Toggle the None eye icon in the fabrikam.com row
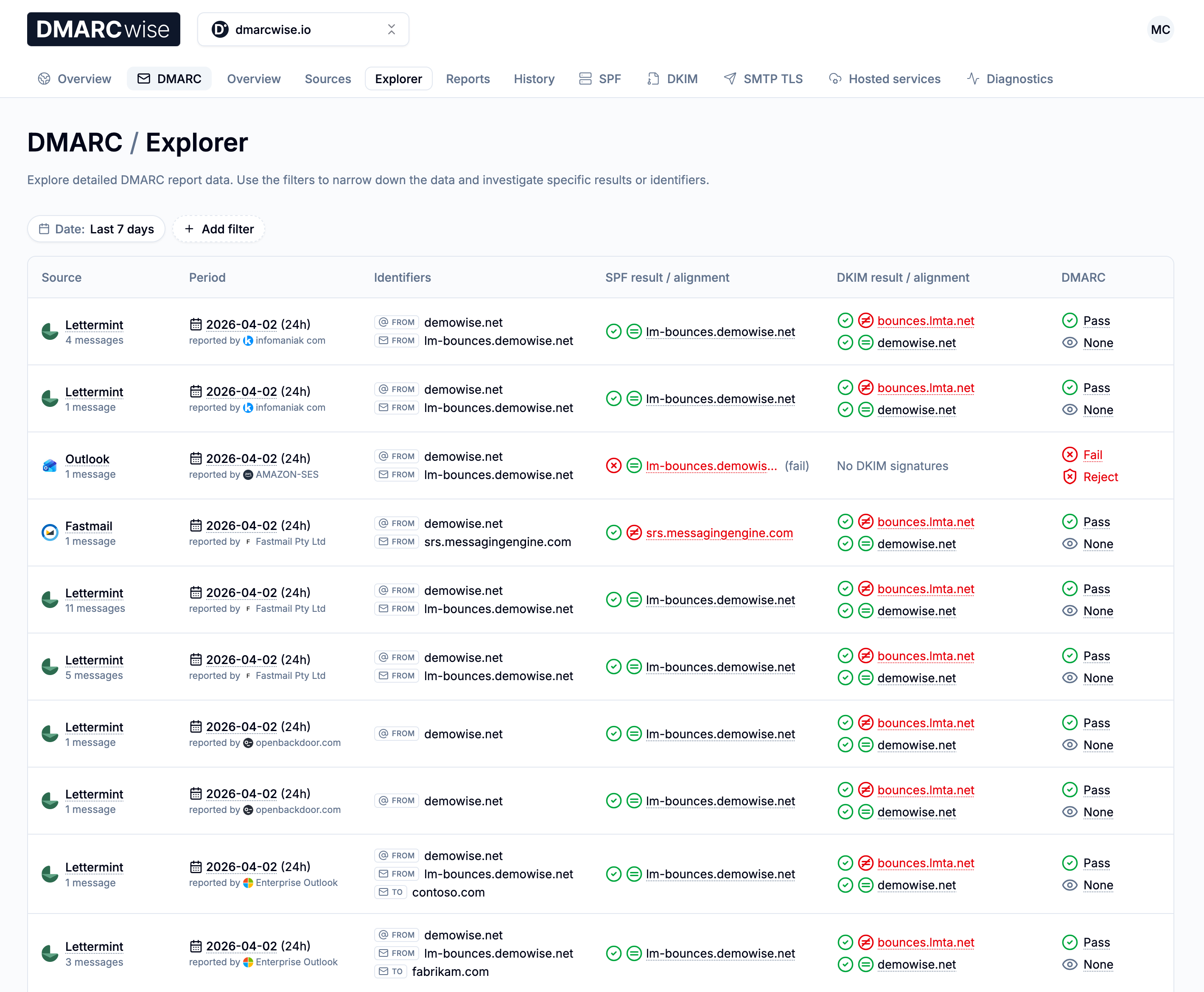Image resolution: width=1204 pixels, height=992 pixels. 1070,964
